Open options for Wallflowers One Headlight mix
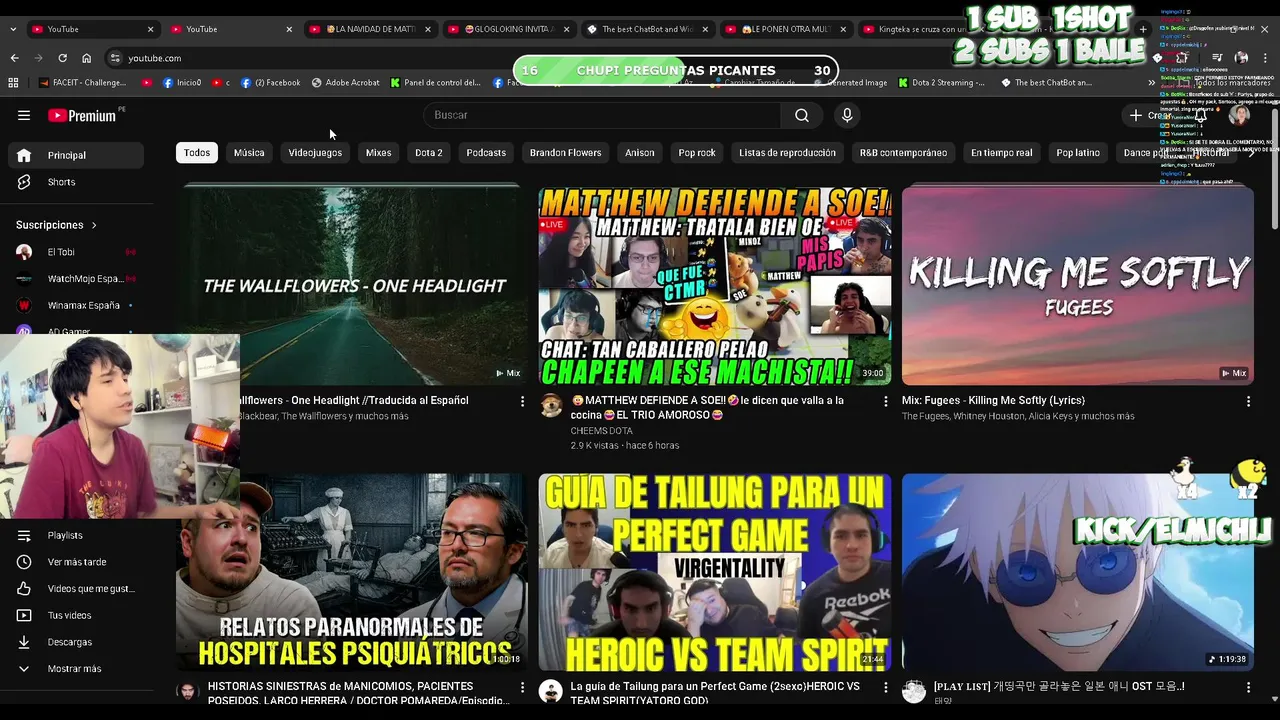The width and height of the screenshot is (1280, 720). click(x=522, y=401)
